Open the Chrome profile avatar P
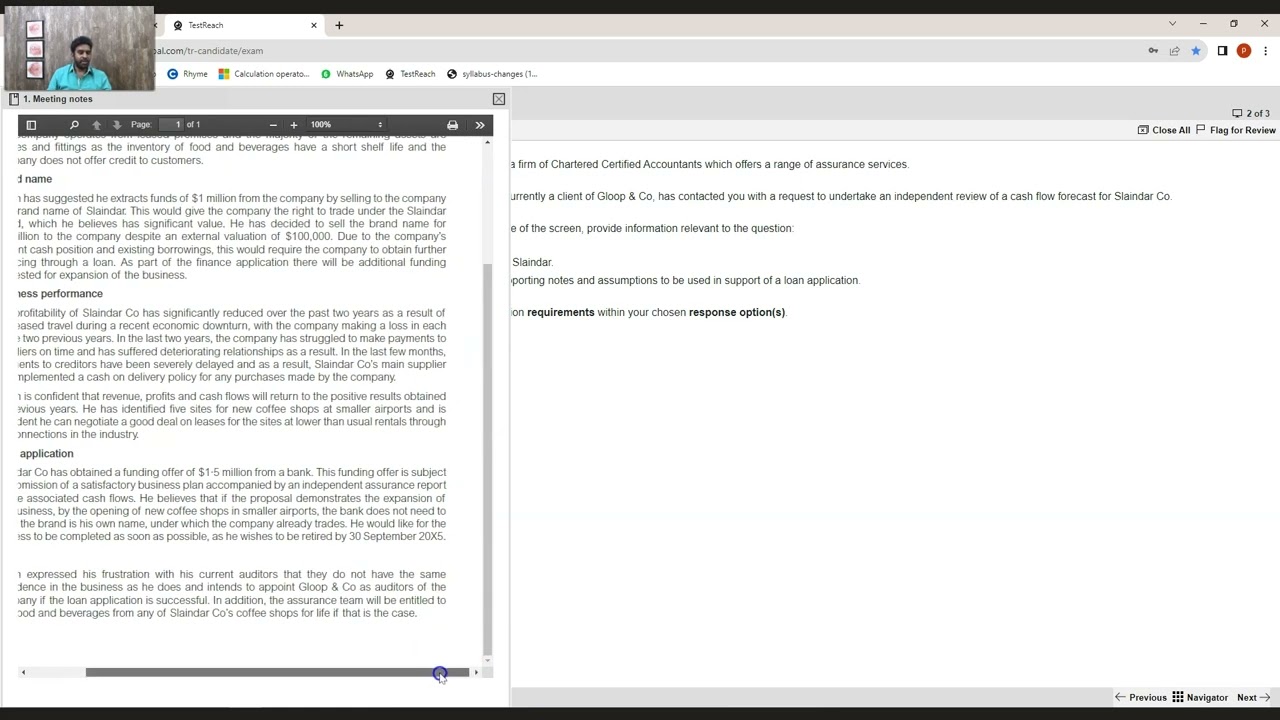Viewport: 1280px width, 720px height. (1244, 51)
